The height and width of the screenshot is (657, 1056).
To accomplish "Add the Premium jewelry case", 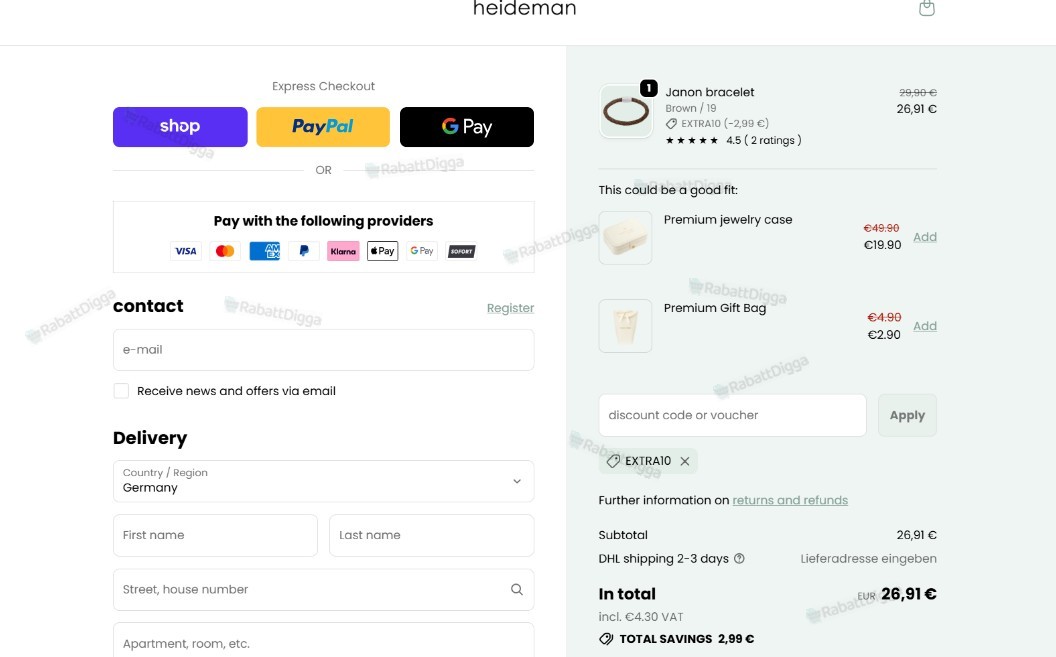I will click(x=925, y=237).
